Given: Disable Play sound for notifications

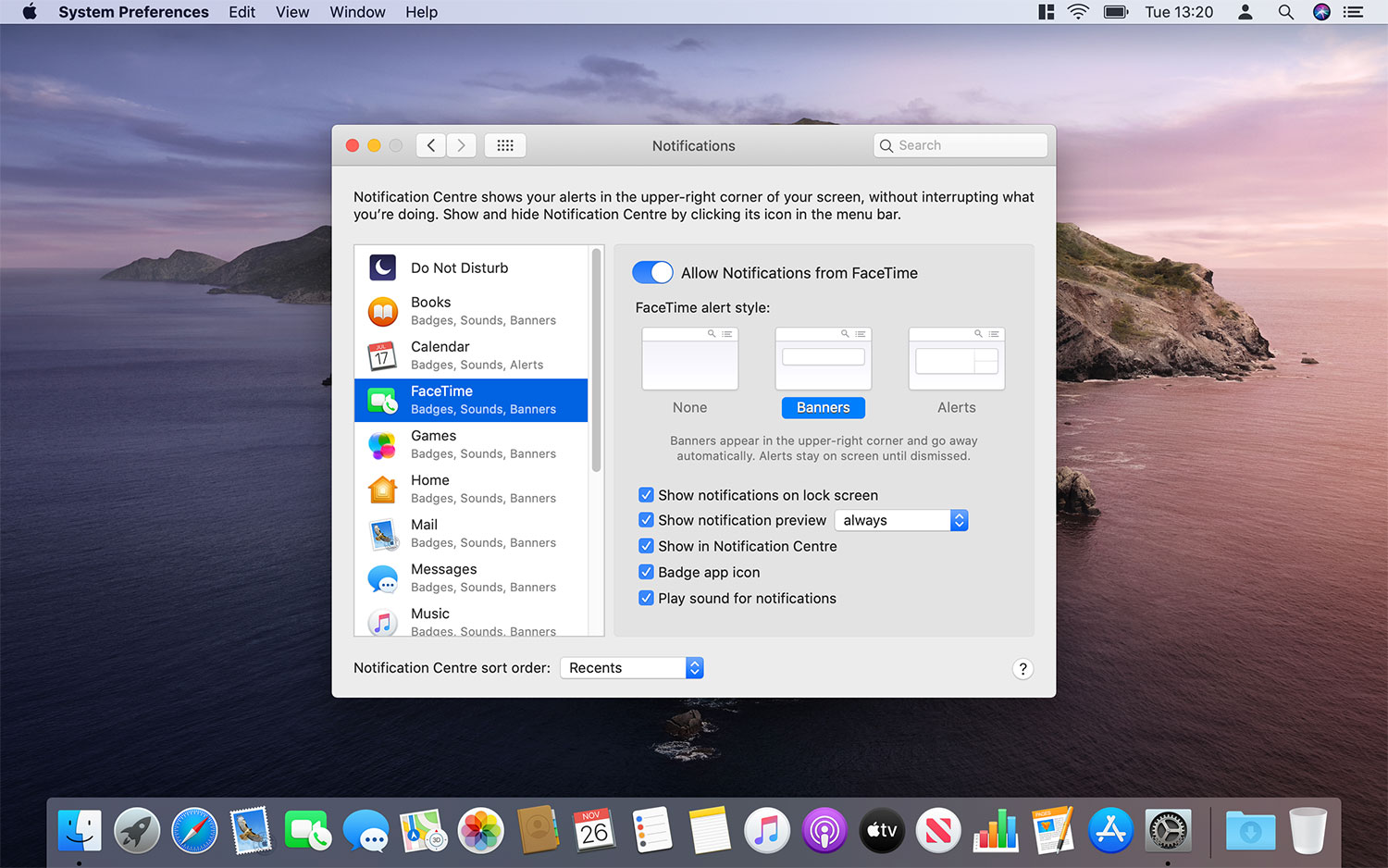Looking at the screenshot, I should coord(646,598).
